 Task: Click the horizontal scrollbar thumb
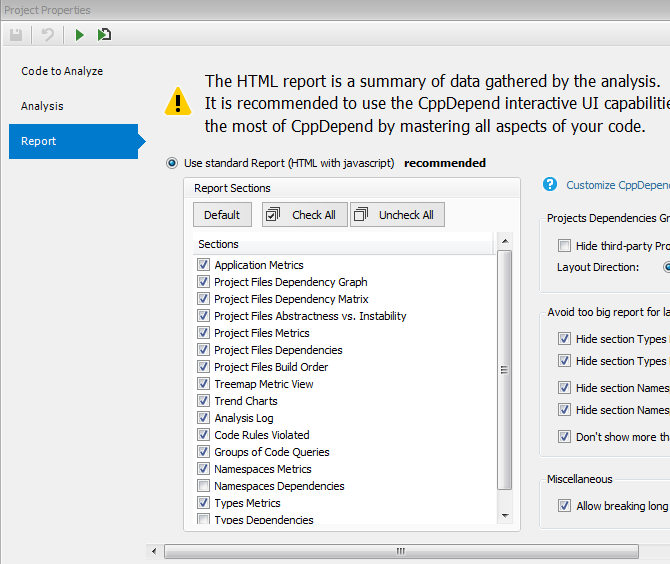(x=401, y=551)
